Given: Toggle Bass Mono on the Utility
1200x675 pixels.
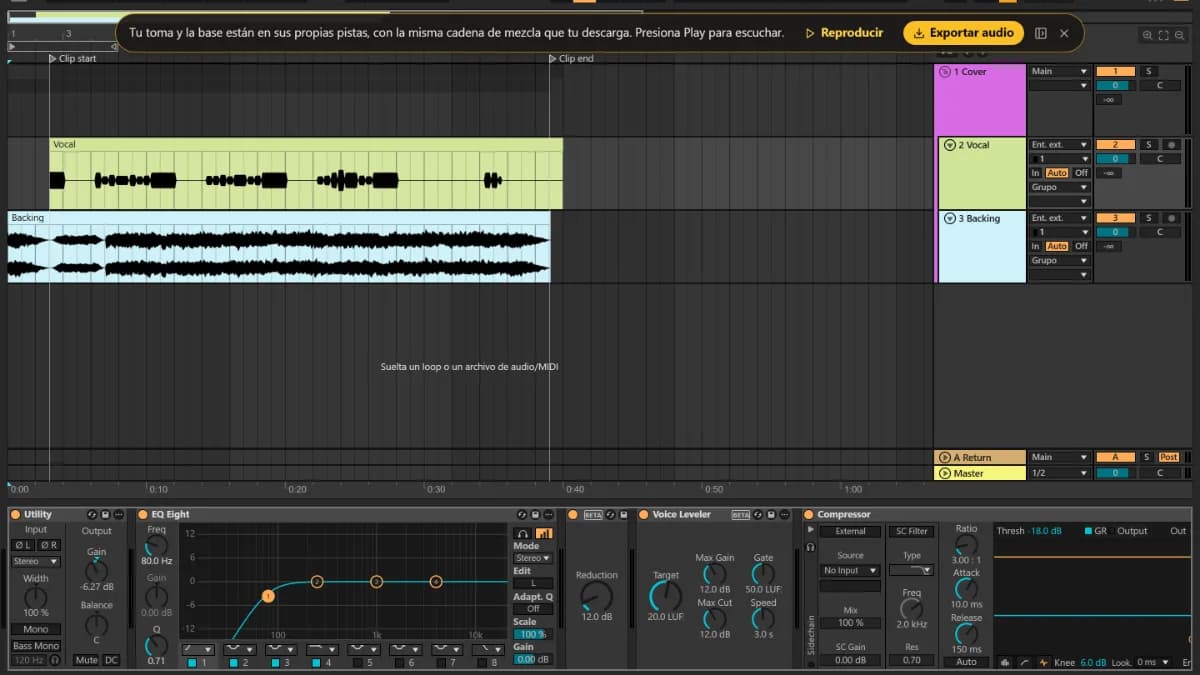Looking at the screenshot, I should [x=36, y=646].
